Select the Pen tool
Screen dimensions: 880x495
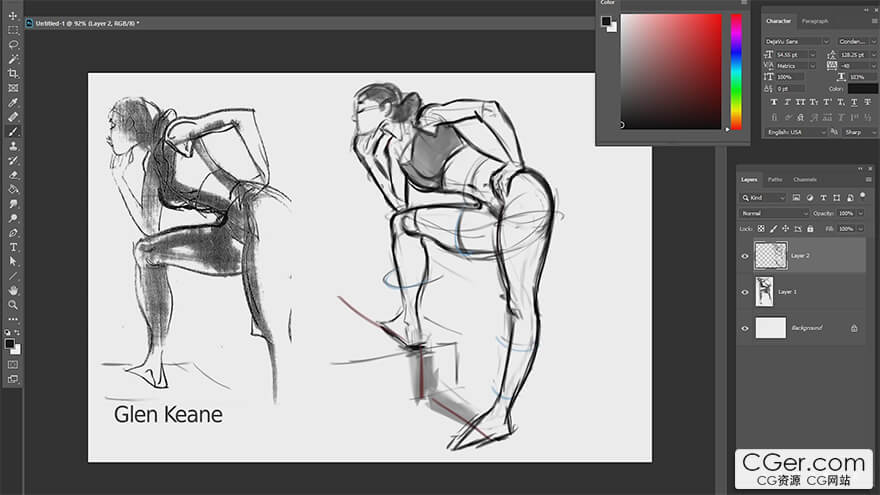pyautogui.click(x=13, y=233)
